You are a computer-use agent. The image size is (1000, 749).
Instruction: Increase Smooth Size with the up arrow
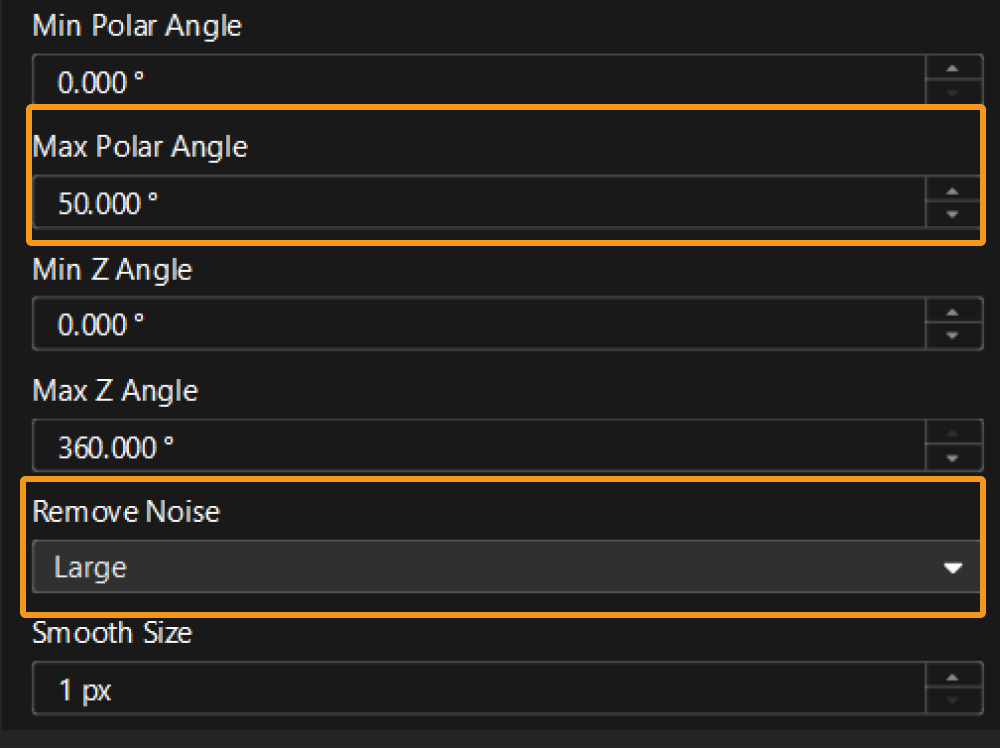(953, 680)
